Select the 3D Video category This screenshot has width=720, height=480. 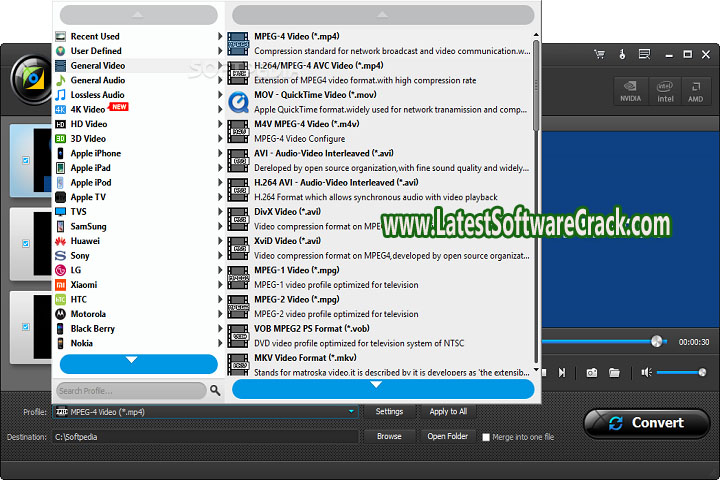138,139
